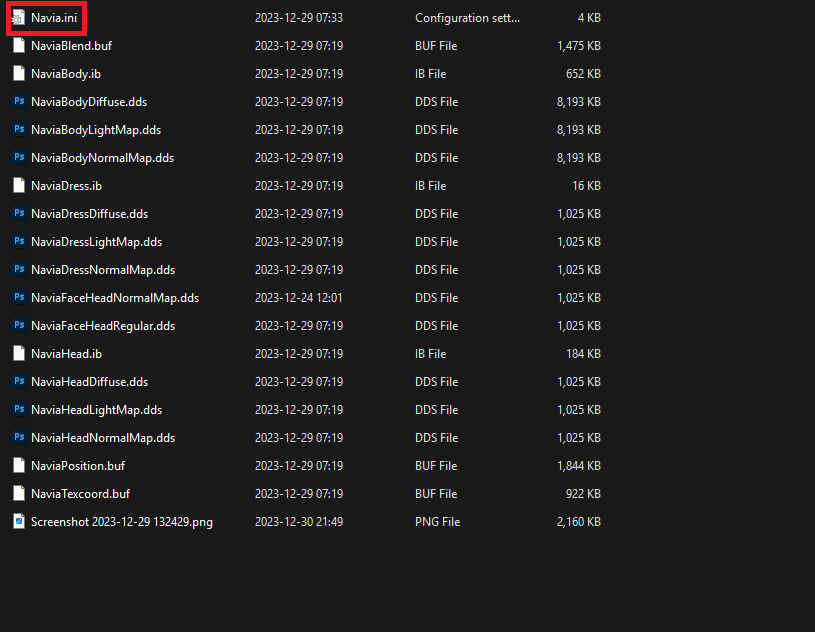Click the file icon of NaviaPosition.buf

click(x=19, y=466)
